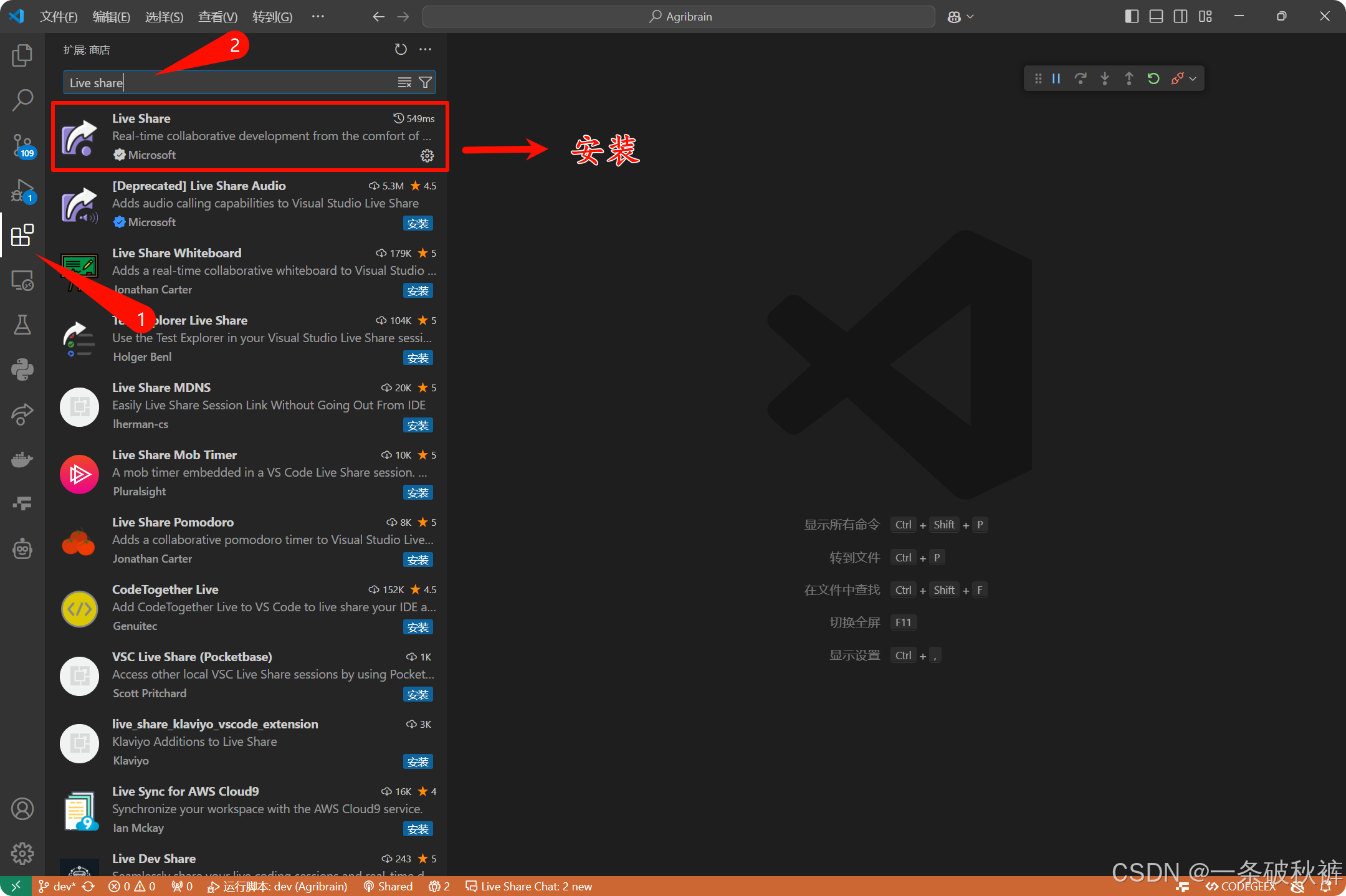Install Live Share Mob Timer extension
Screen dimensions: 1346x896
[x=418, y=493]
